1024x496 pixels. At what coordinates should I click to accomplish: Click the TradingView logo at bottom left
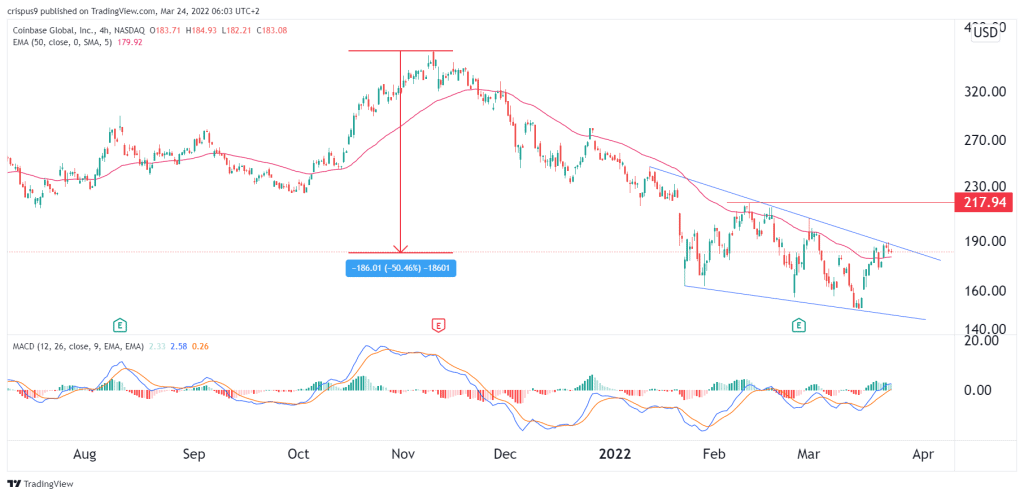coord(40,484)
